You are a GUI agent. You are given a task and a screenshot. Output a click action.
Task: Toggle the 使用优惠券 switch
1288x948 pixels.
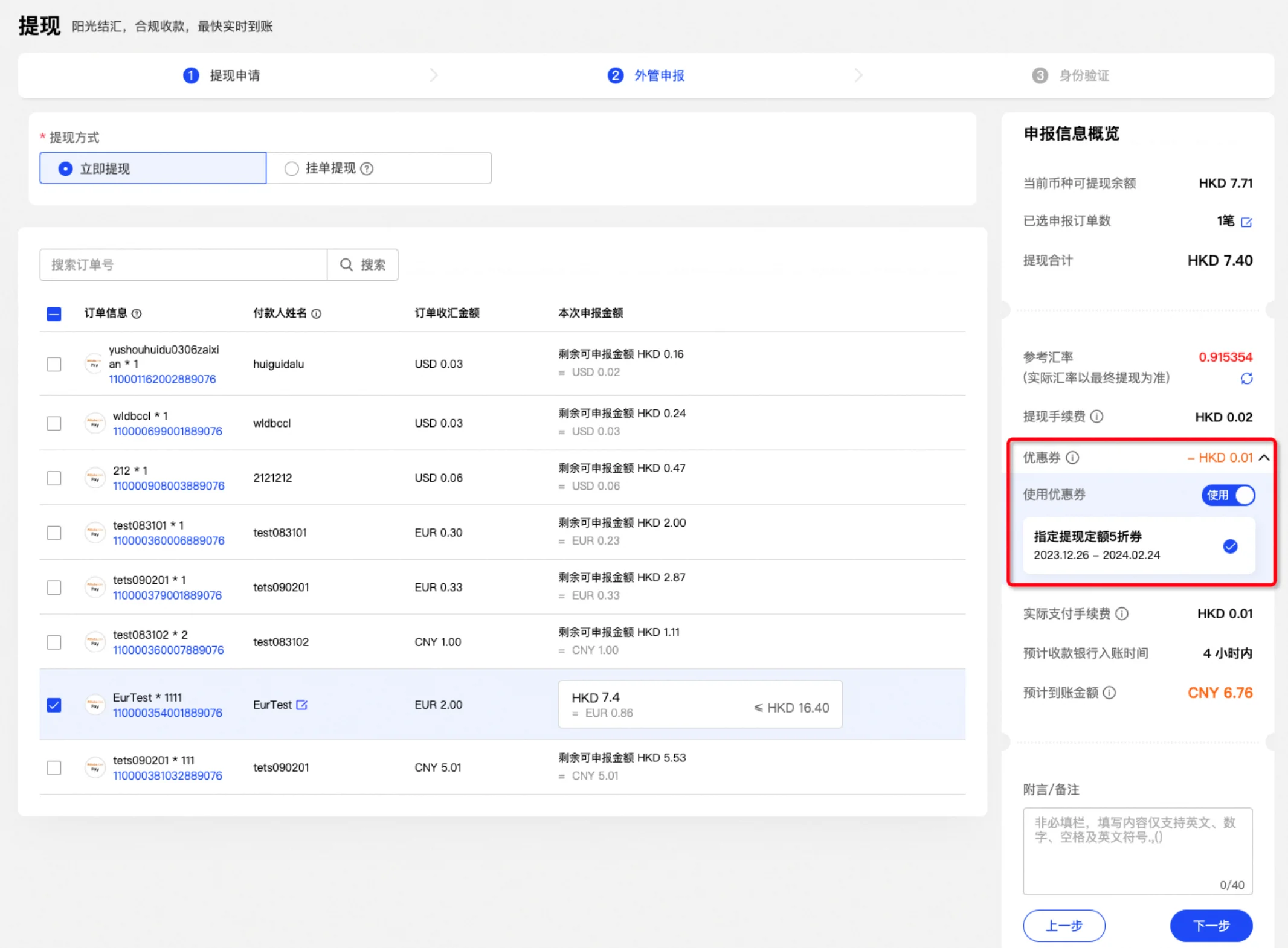[x=1228, y=495]
